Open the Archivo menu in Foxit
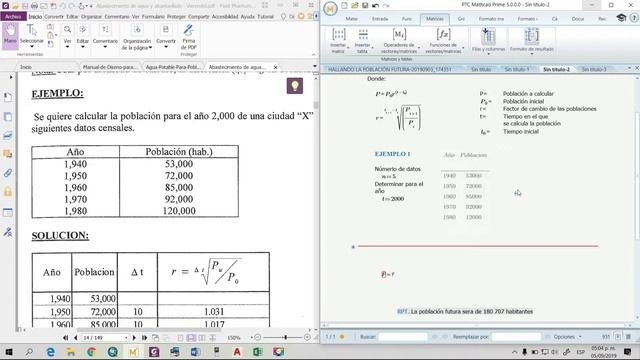The width and height of the screenshot is (640, 360). pos(13,16)
